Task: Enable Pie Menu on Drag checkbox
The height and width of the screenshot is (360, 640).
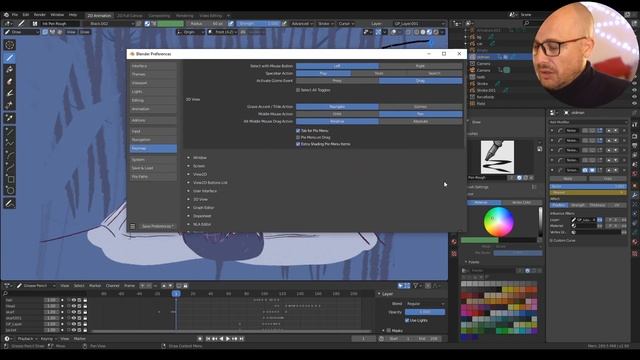Action: [298, 137]
